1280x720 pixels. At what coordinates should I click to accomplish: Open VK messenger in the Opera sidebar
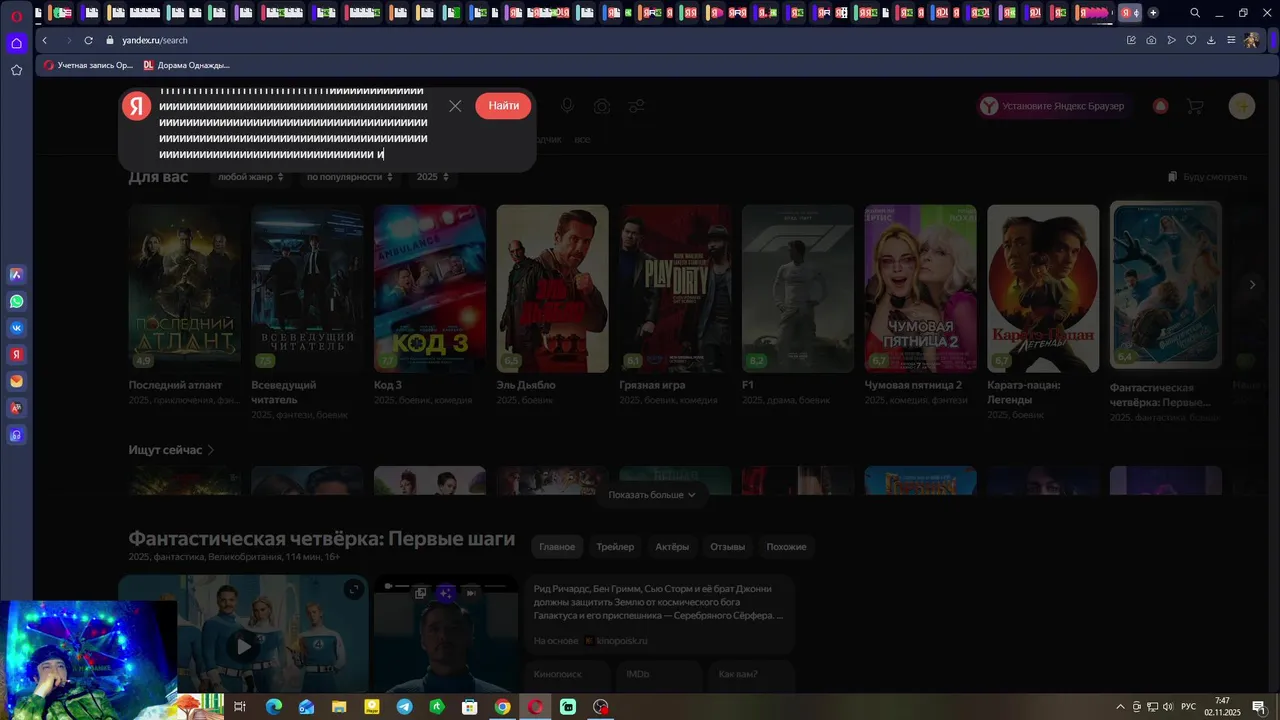point(16,328)
